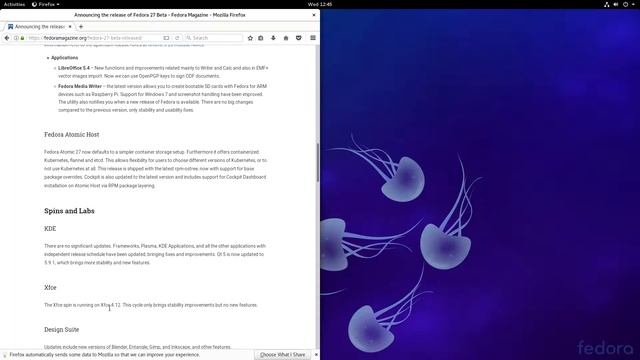The height and width of the screenshot is (360, 640).
Task: Click the network status icon in top bar
Action: coord(607,4)
